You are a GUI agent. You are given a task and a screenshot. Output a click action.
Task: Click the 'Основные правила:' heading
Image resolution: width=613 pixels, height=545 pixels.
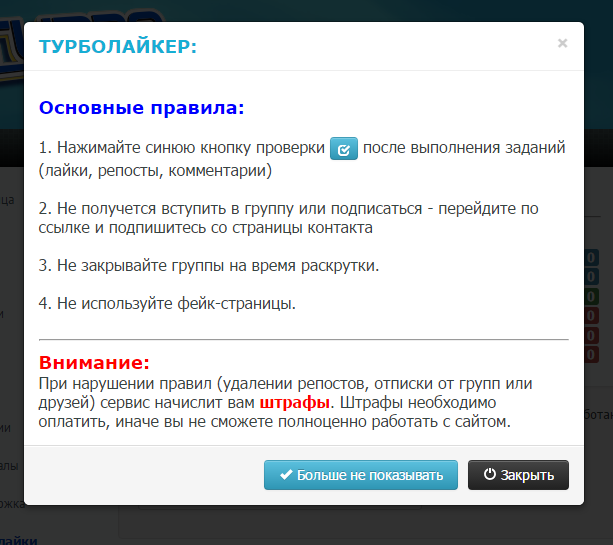point(141,107)
